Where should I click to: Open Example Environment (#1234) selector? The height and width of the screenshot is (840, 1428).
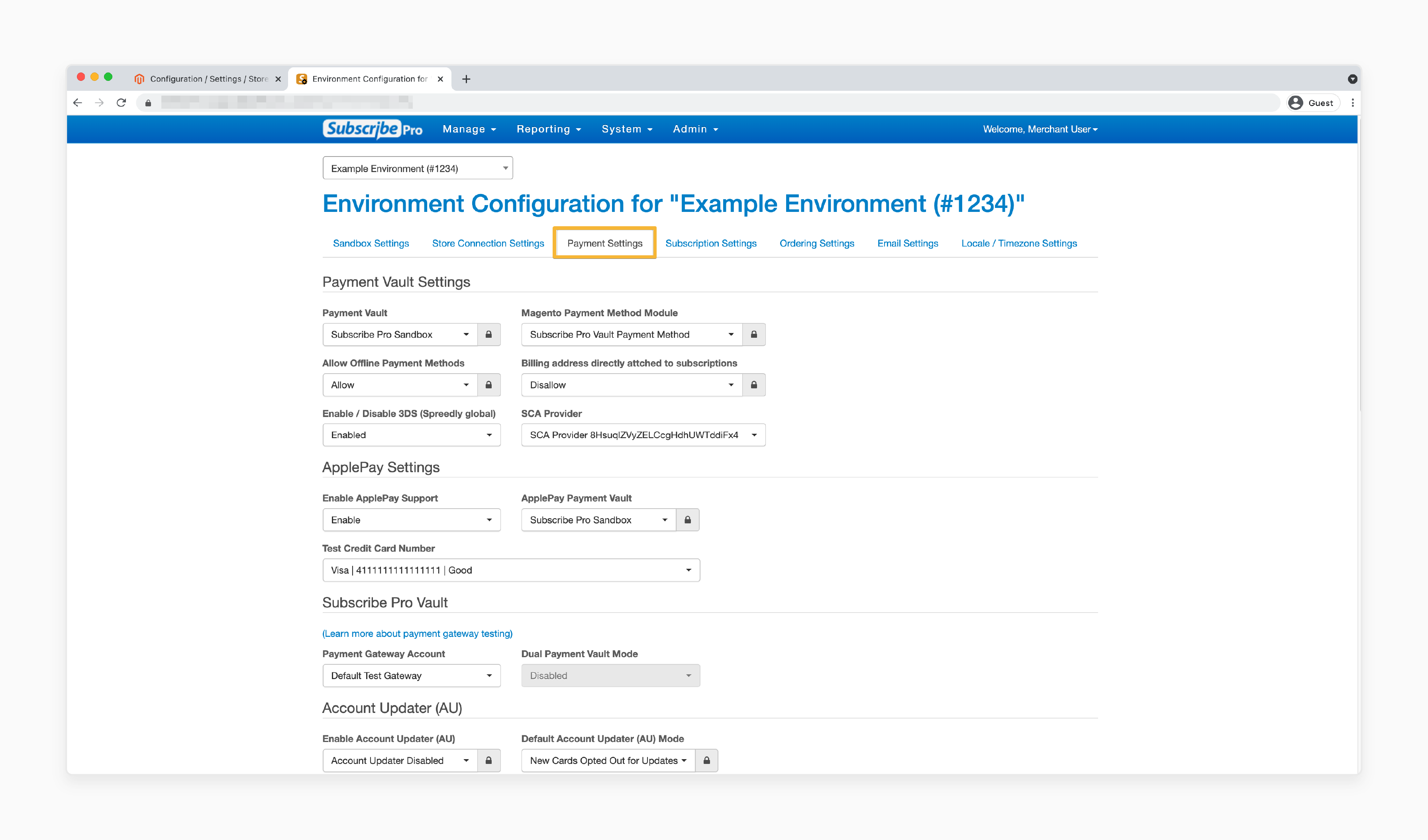click(418, 168)
